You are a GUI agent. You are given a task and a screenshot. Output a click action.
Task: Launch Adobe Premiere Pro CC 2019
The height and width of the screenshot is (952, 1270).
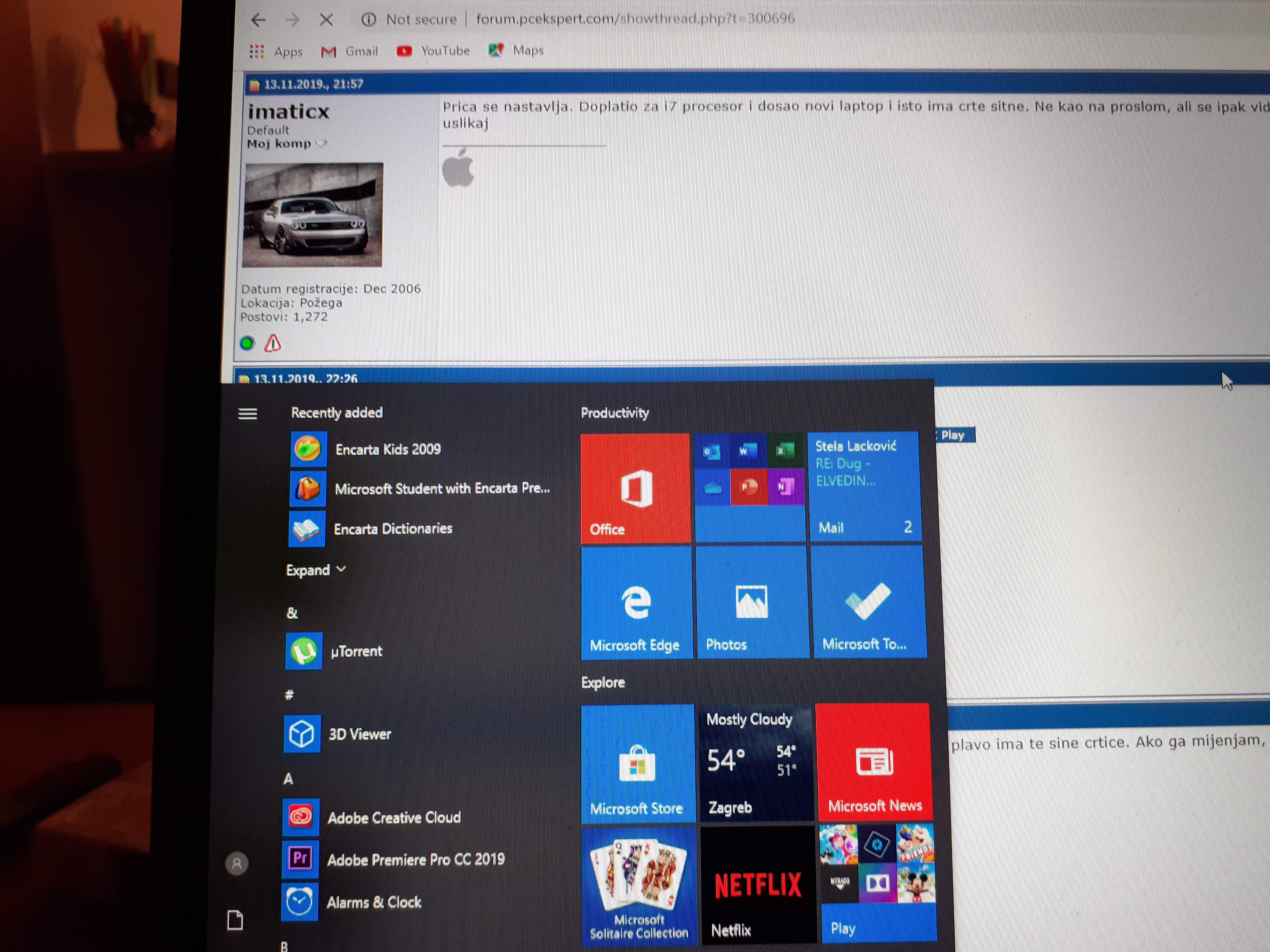pos(416,859)
